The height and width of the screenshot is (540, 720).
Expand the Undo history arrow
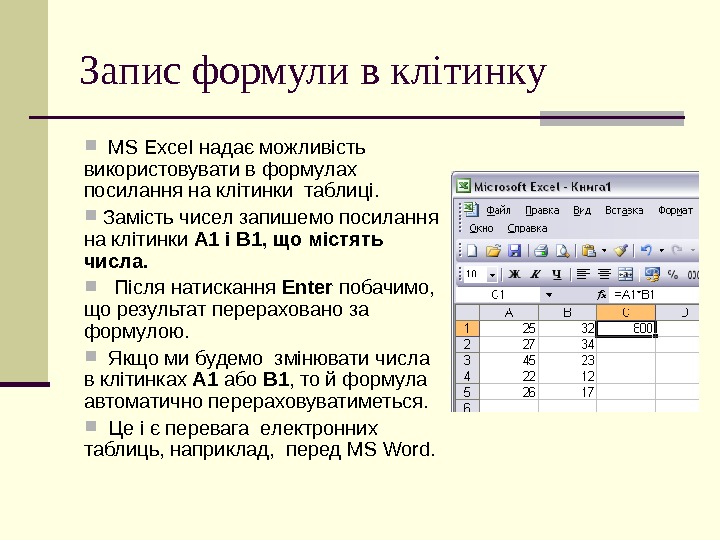click(662, 251)
